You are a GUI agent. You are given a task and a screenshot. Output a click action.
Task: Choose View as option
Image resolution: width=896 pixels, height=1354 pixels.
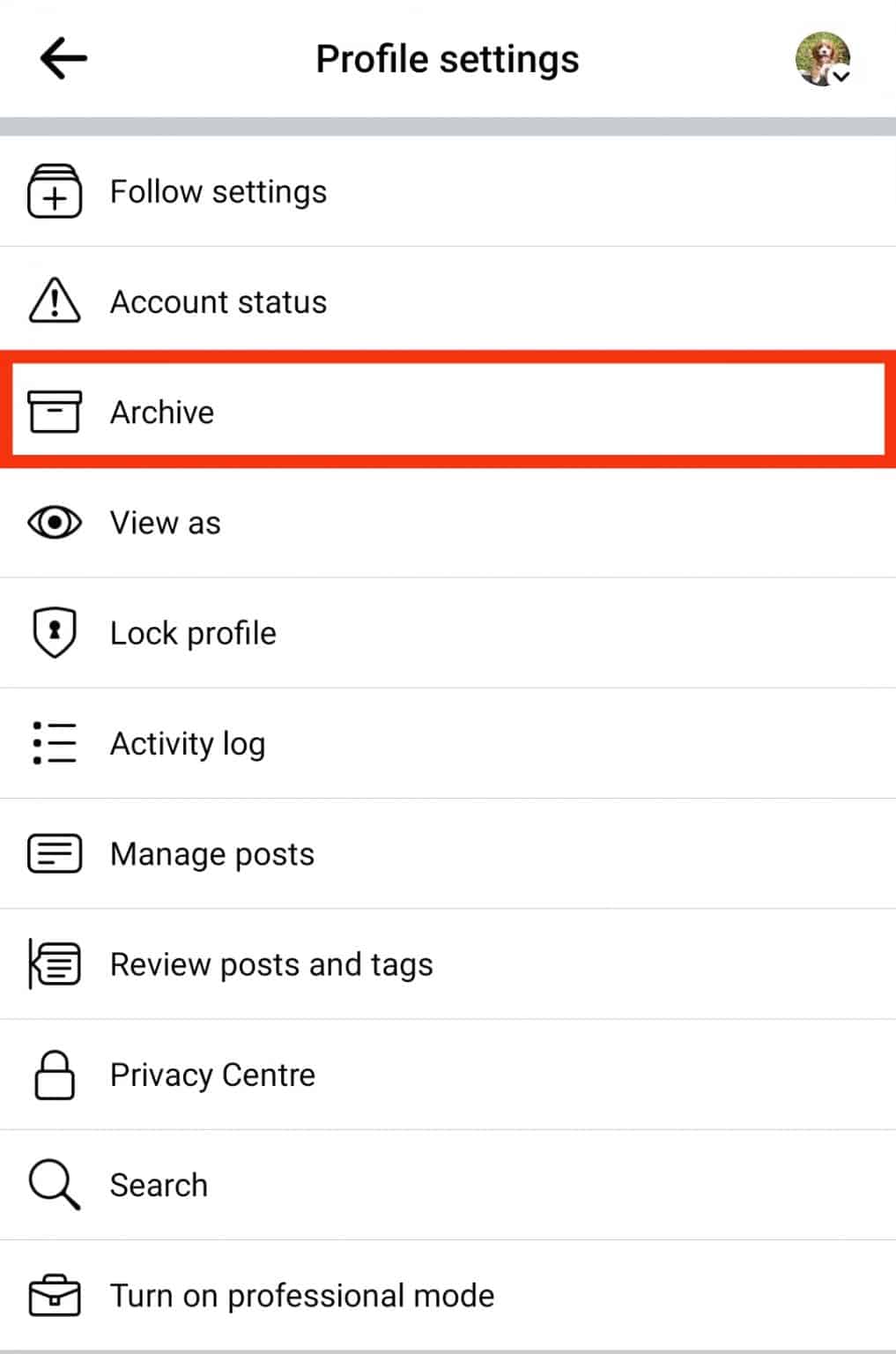point(165,523)
